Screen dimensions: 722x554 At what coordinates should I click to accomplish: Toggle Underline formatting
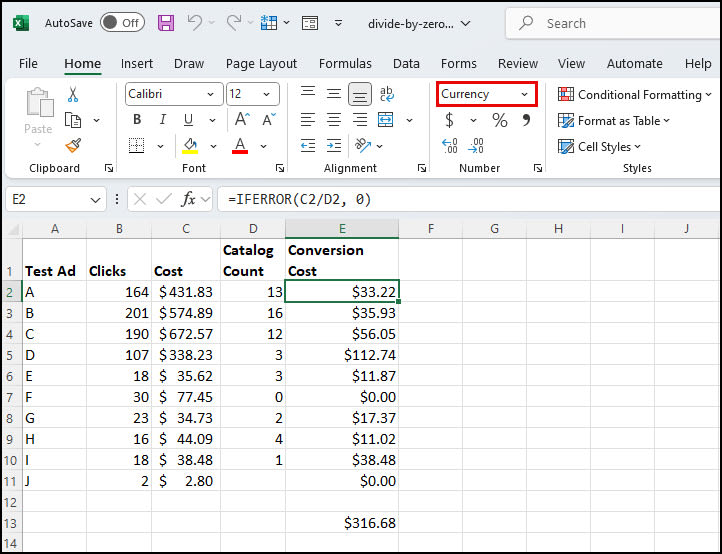188,120
